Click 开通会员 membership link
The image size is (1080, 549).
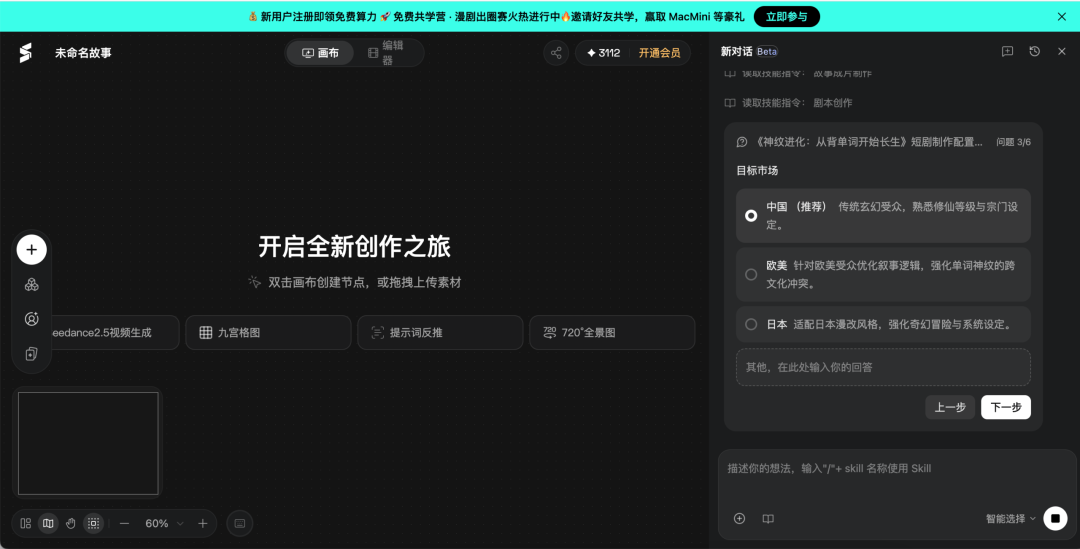(659, 52)
